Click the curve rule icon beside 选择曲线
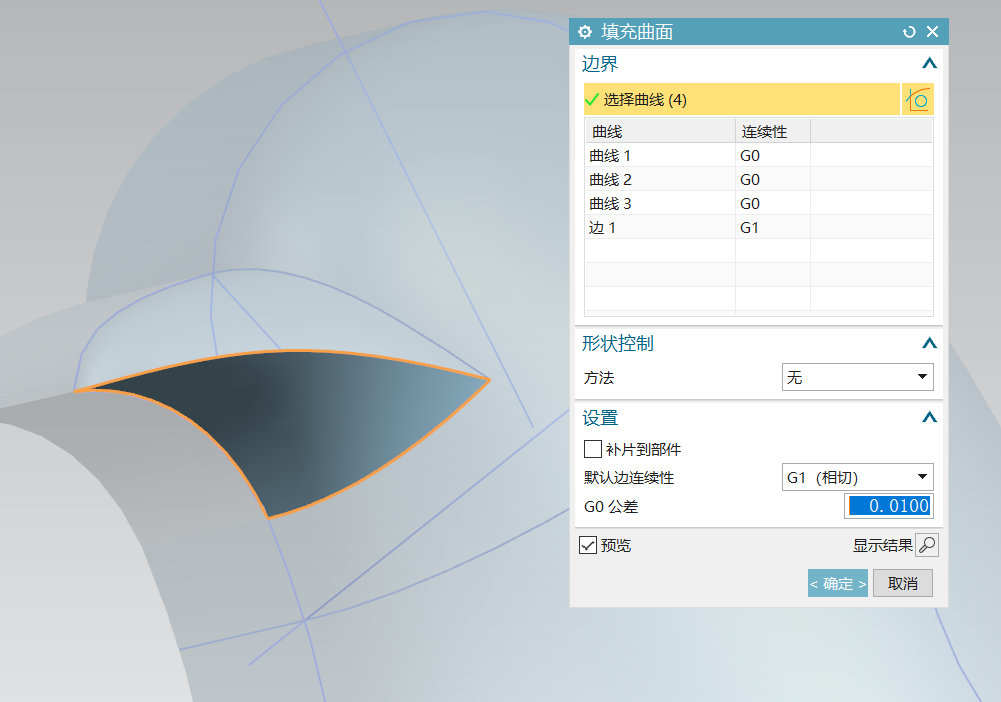The image size is (1001, 702). (918, 99)
